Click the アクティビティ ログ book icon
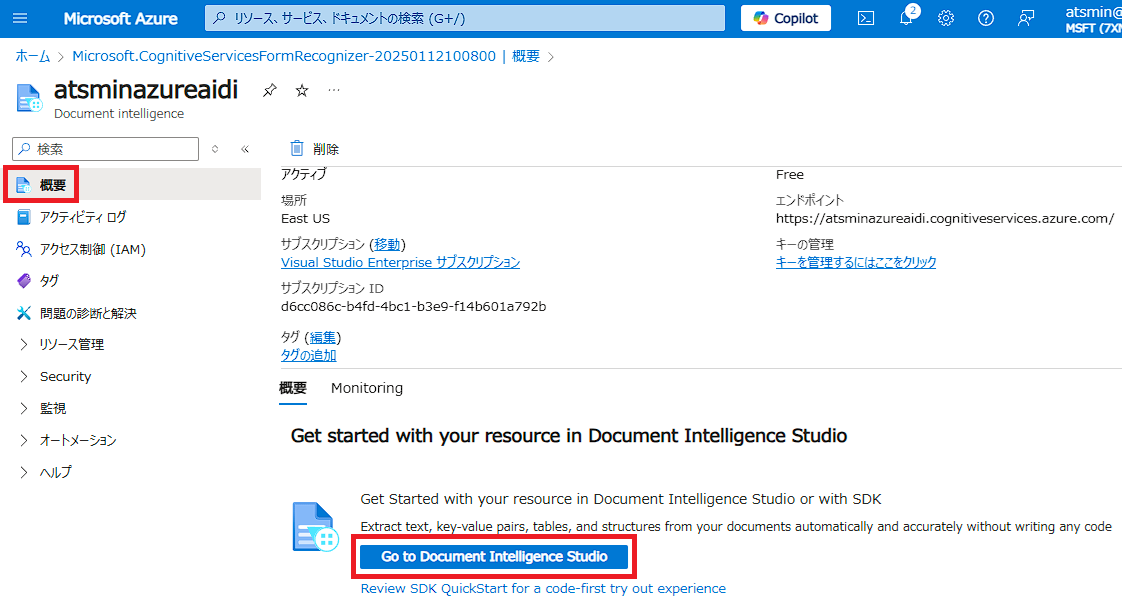The image size is (1122, 598). tap(24, 217)
